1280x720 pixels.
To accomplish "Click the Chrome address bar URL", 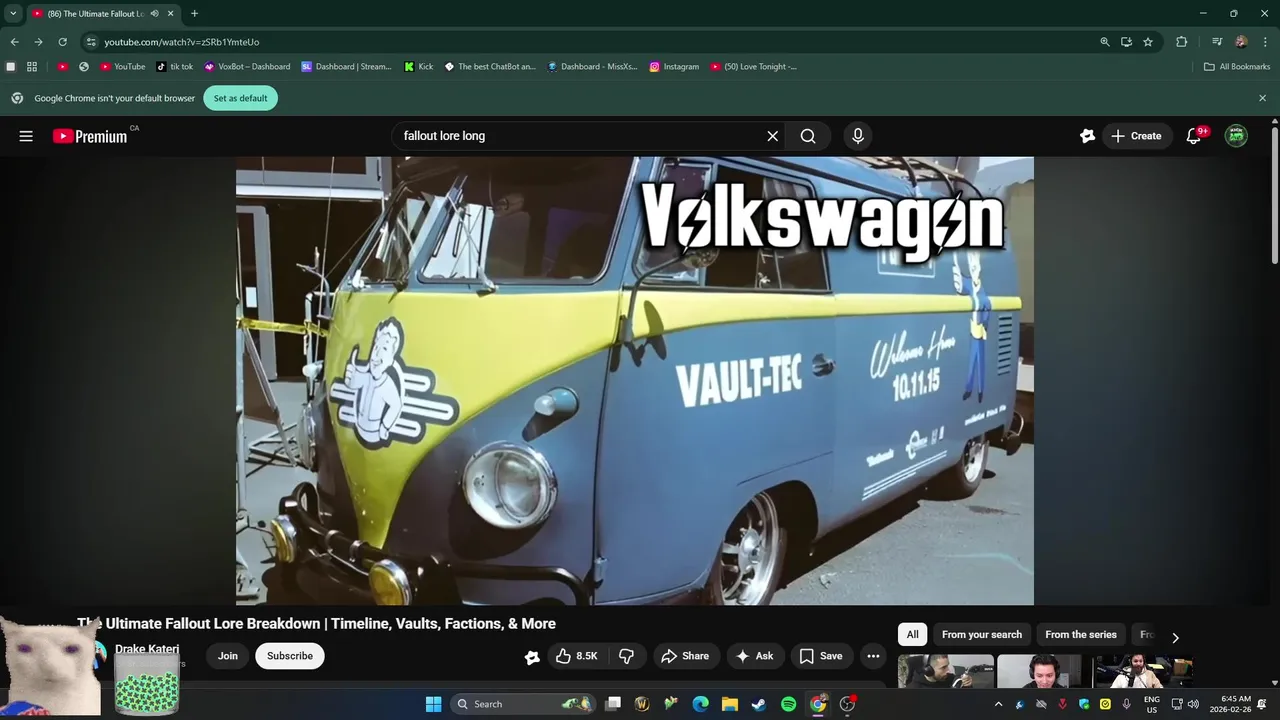I will (181, 42).
